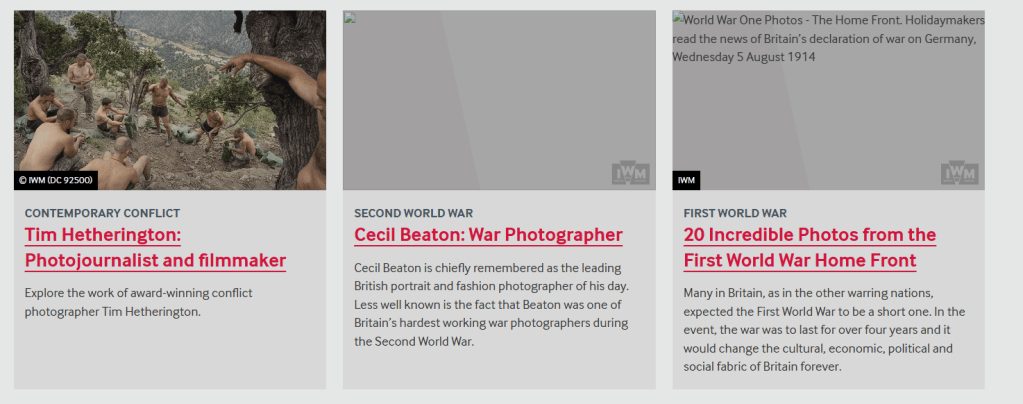This screenshot has width=1023, height=404.
Task: Click the broken image icon in Home Front card
Action: click(678, 19)
